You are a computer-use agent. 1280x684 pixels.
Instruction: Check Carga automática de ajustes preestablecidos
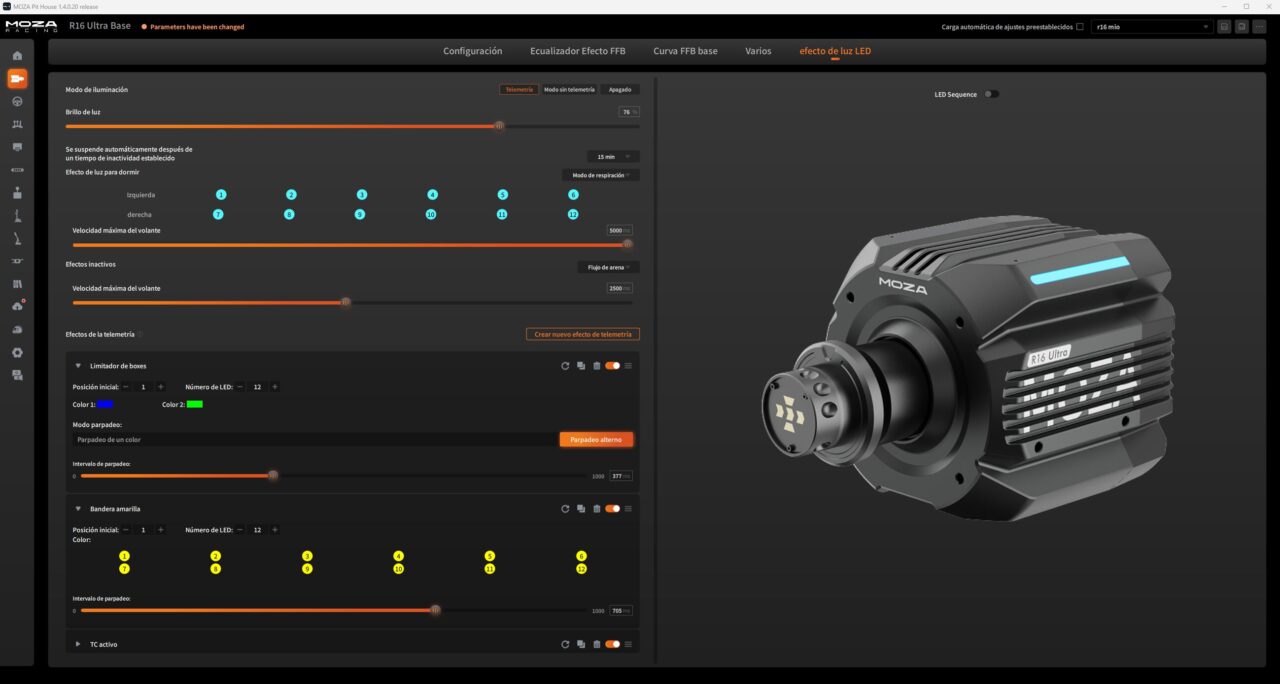click(x=1080, y=27)
